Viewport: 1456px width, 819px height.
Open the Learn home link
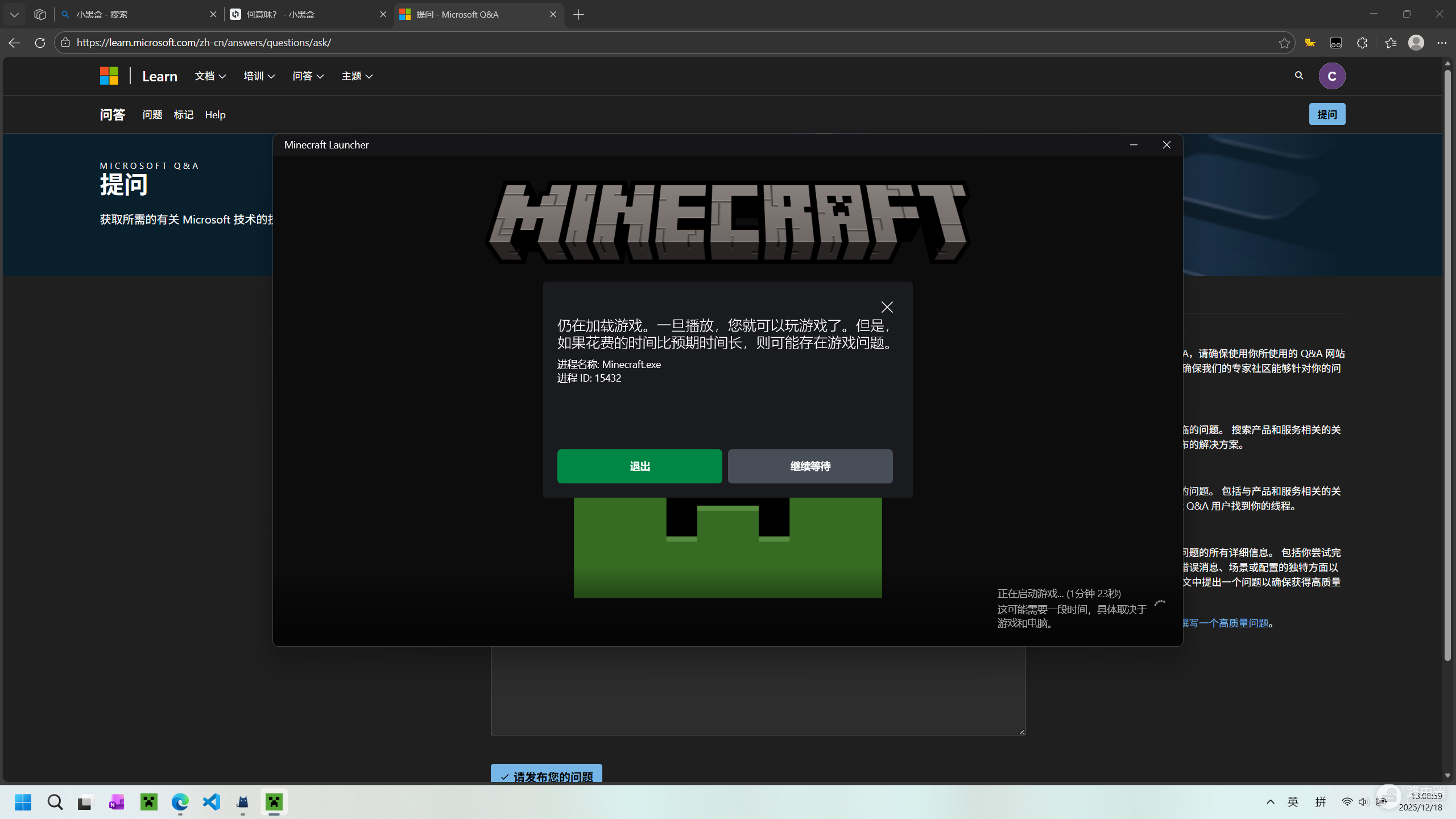[160, 76]
